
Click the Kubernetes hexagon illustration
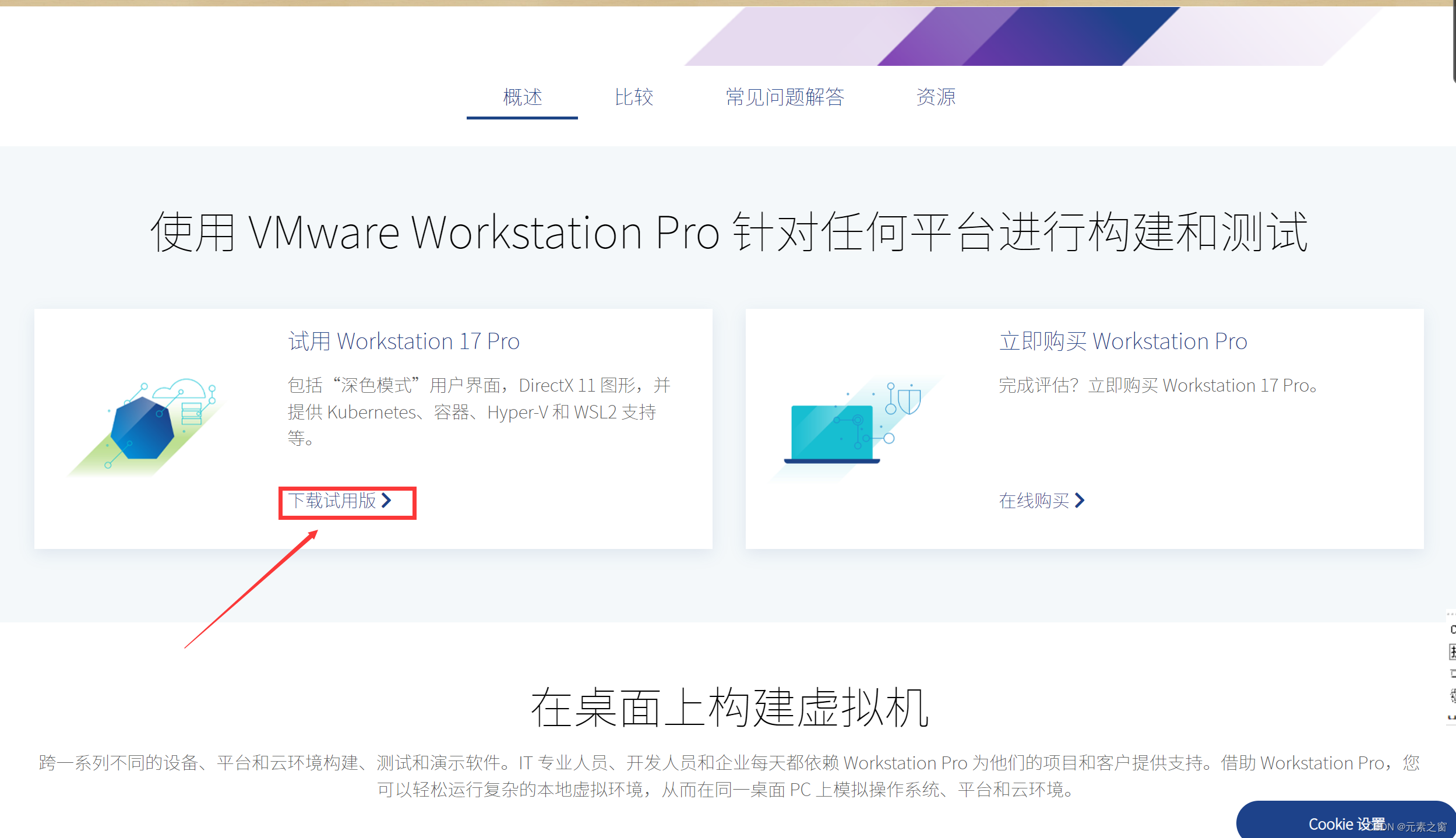(142, 428)
